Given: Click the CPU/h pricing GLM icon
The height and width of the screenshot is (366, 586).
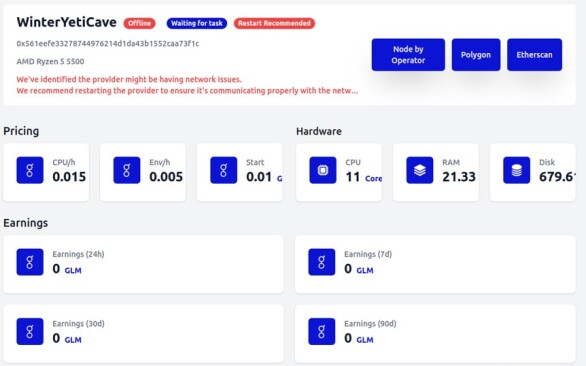Looking at the screenshot, I should pyautogui.click(x=30, y=170).
